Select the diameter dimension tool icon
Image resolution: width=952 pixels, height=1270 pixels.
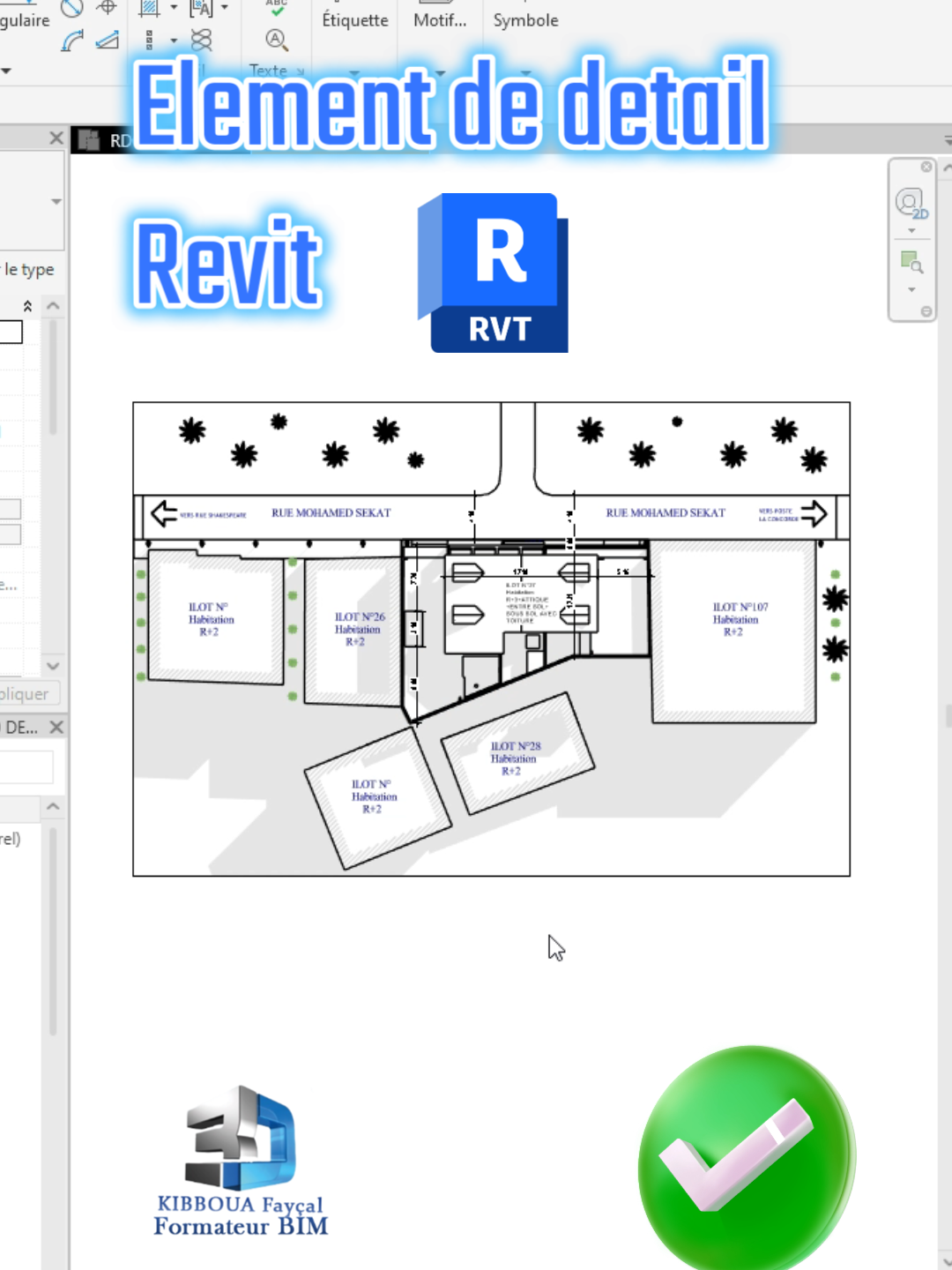tap(72, 8)
